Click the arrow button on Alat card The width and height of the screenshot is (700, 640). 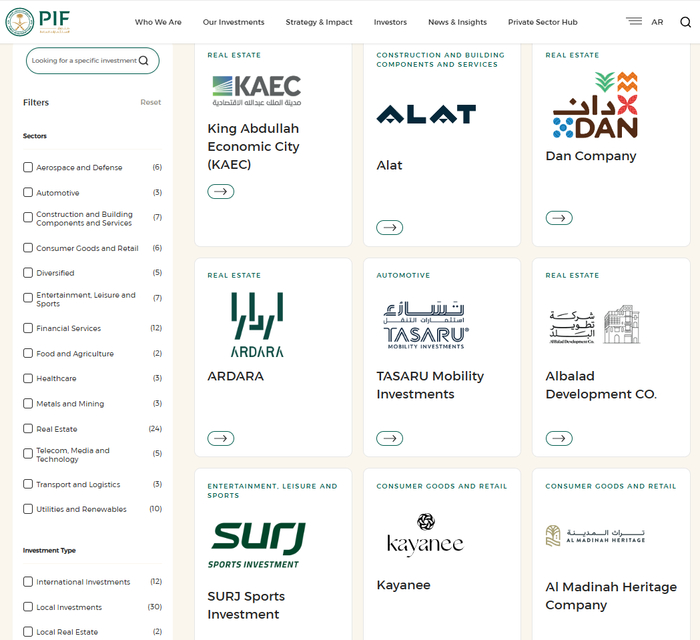pos(389,228)
